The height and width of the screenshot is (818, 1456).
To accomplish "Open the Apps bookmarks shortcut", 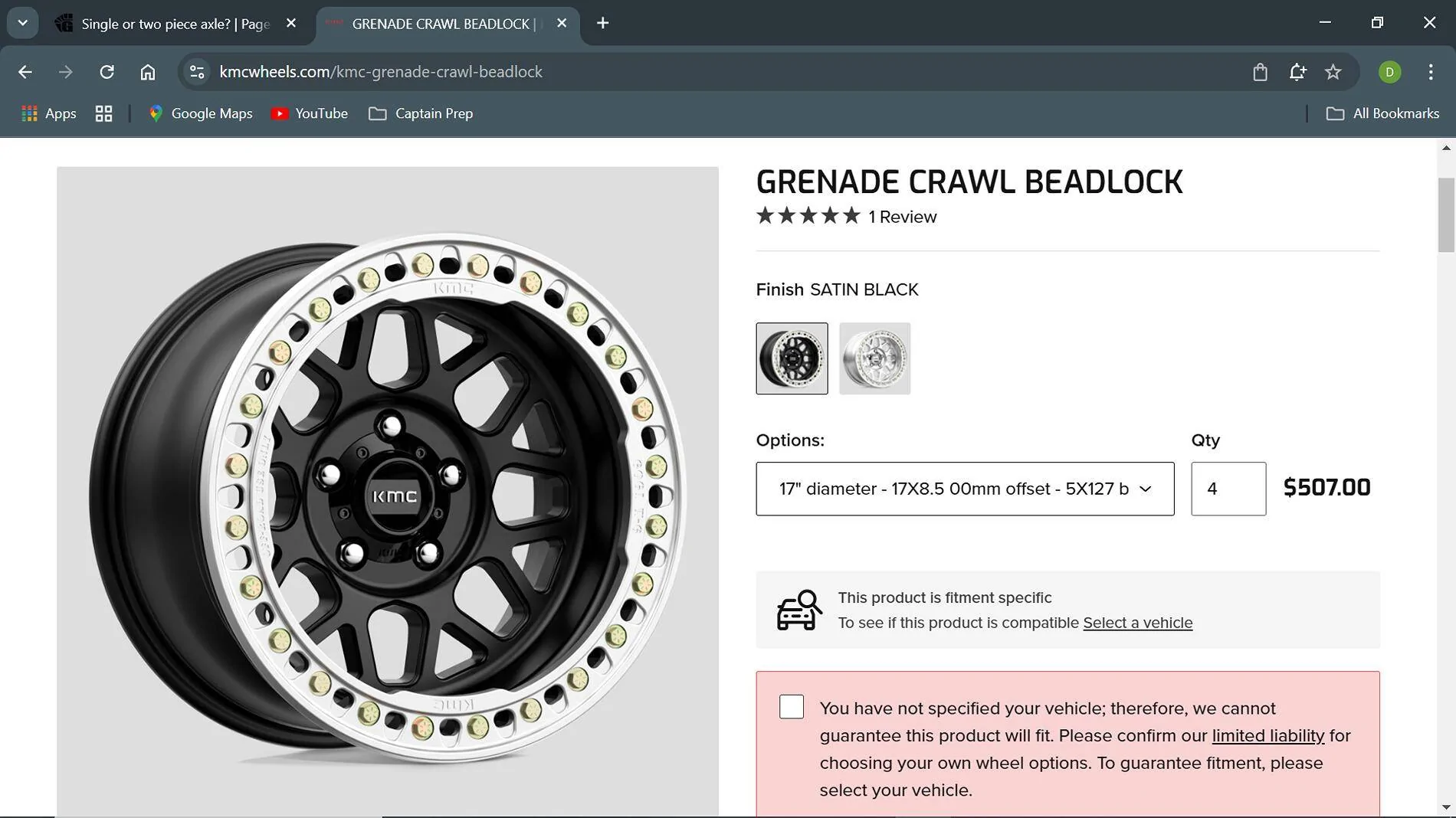I will pos(49,113).
